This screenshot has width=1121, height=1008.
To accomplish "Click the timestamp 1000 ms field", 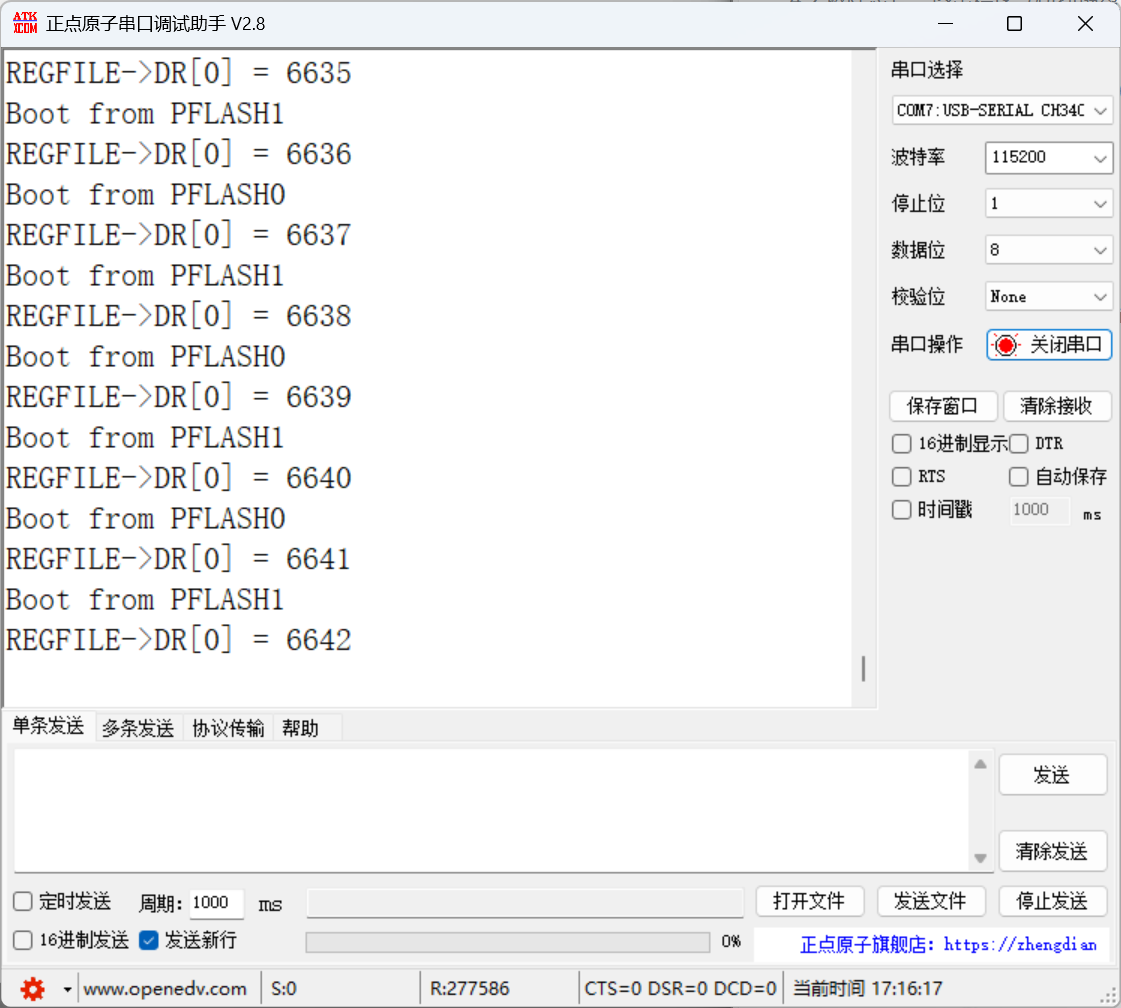I will [x=1039, y=510].
